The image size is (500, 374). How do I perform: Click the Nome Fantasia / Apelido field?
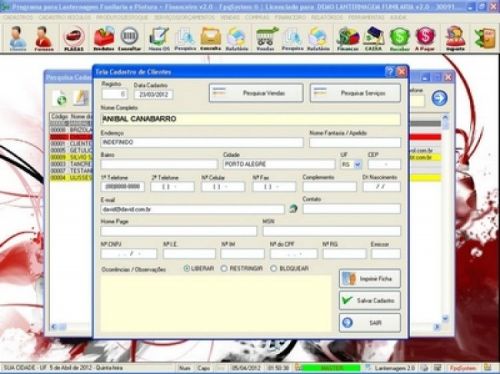pyautogui.click(x=355, y=143)
